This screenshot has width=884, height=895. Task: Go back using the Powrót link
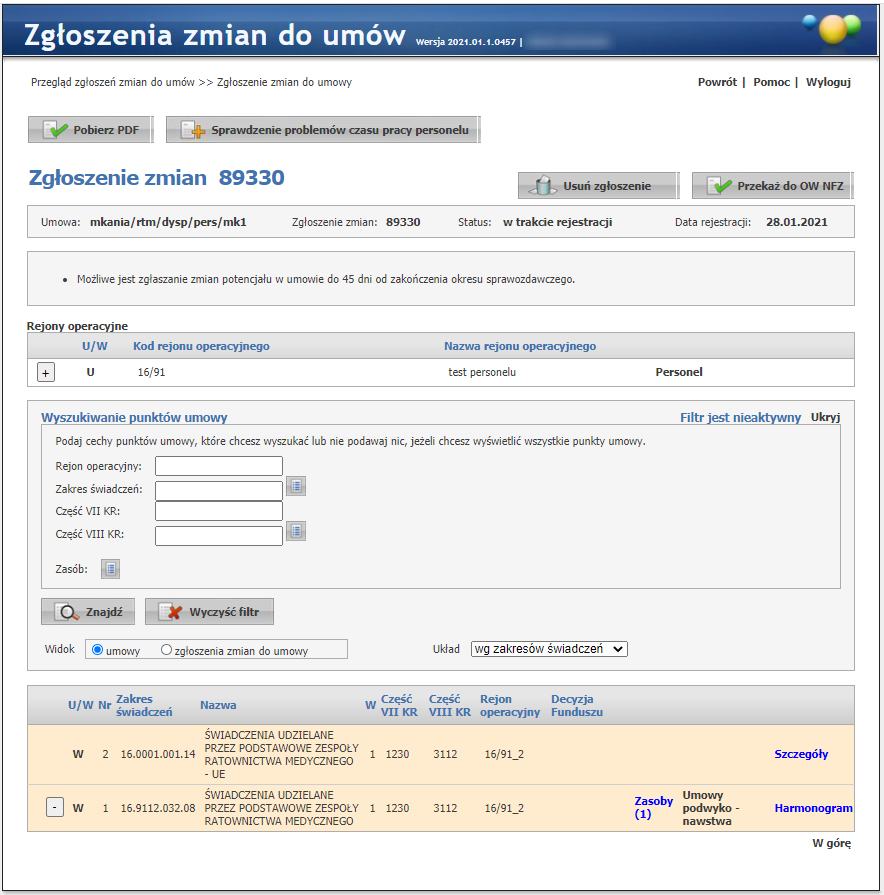(x=717, y=82)
